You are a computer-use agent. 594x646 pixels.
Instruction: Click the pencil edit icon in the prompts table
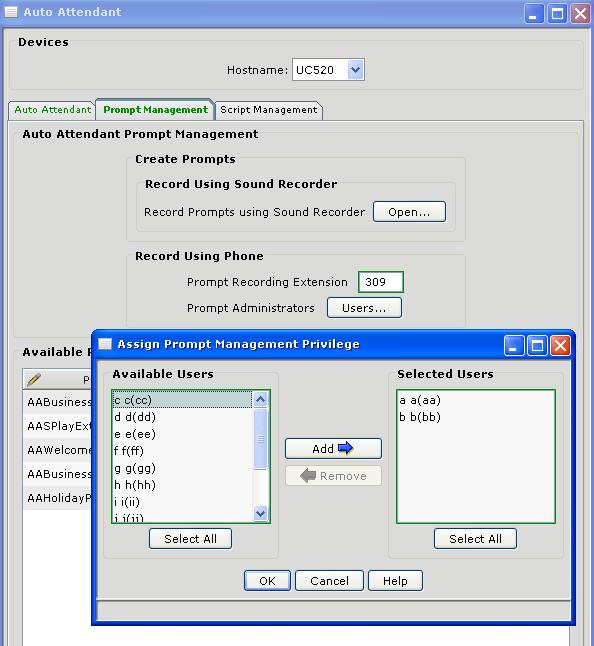[x=34, y=379]
